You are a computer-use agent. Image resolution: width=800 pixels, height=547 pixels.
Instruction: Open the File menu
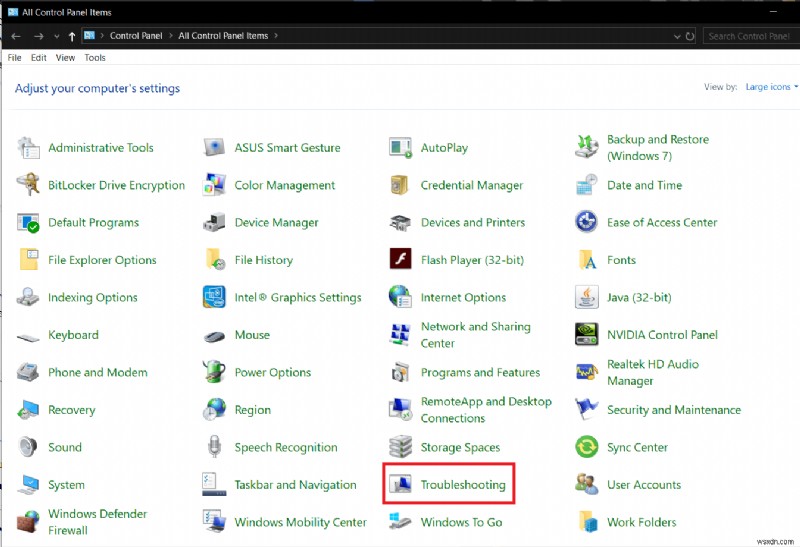pos(15,58)
